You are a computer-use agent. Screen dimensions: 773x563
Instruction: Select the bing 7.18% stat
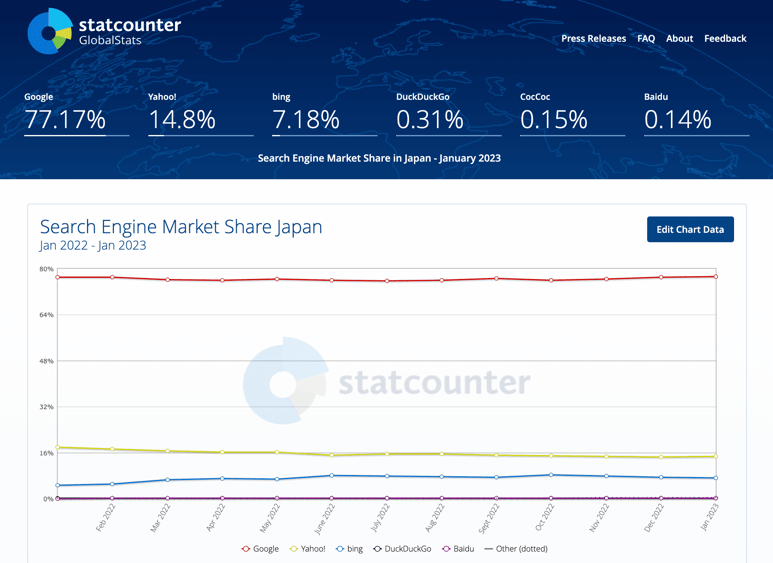point(324,114)
